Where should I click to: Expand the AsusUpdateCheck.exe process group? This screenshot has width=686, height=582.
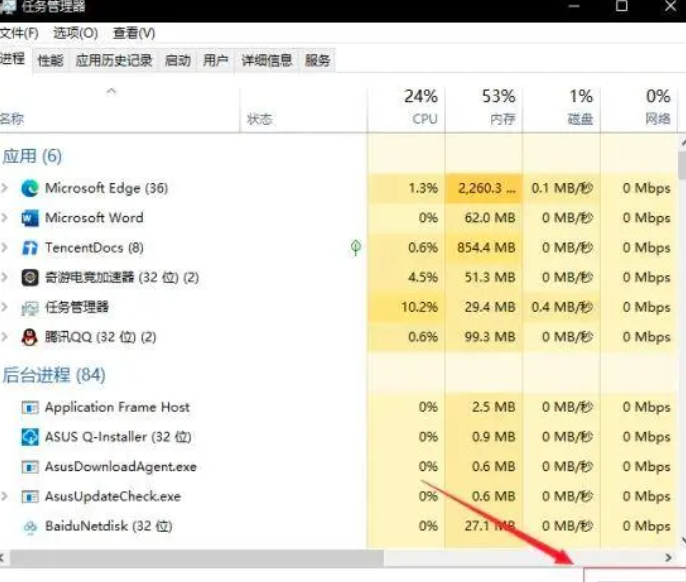[5, 496]
